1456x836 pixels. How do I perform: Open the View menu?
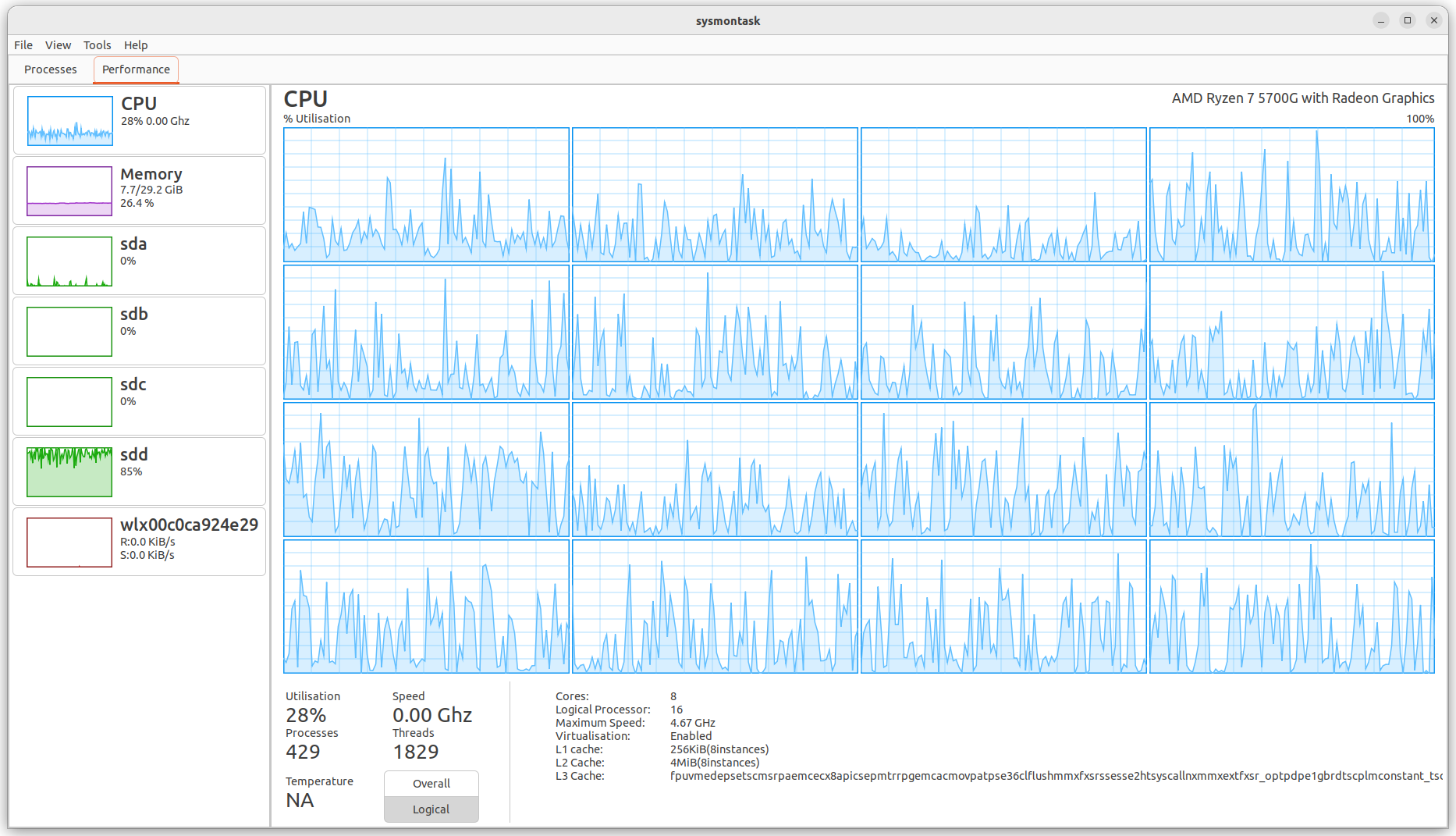(58, 44)
